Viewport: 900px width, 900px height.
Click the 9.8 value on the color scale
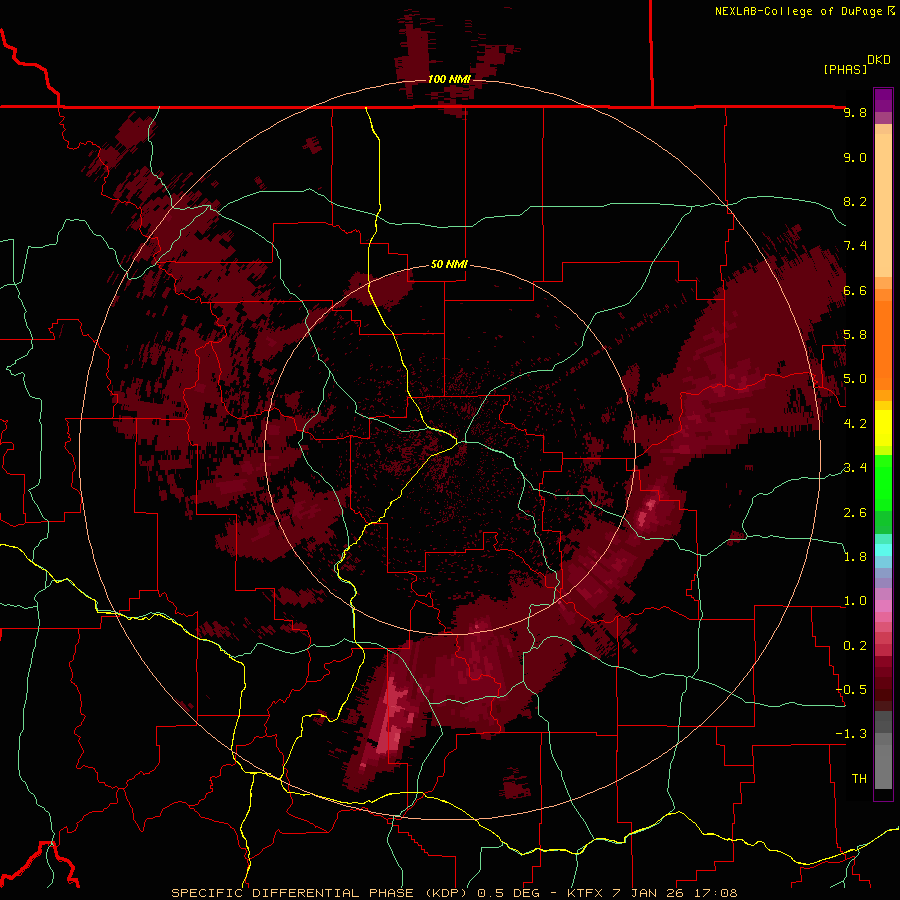(855, 113)
